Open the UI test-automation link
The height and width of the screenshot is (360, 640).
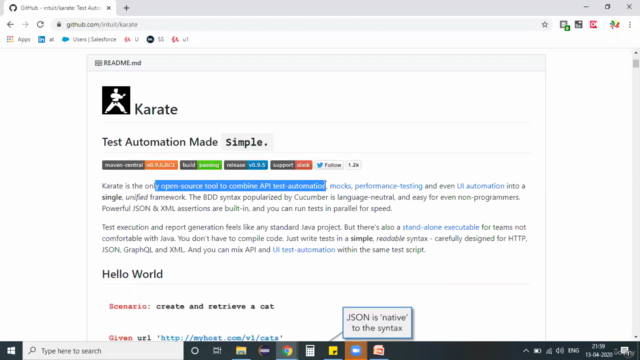pos(304,249)
